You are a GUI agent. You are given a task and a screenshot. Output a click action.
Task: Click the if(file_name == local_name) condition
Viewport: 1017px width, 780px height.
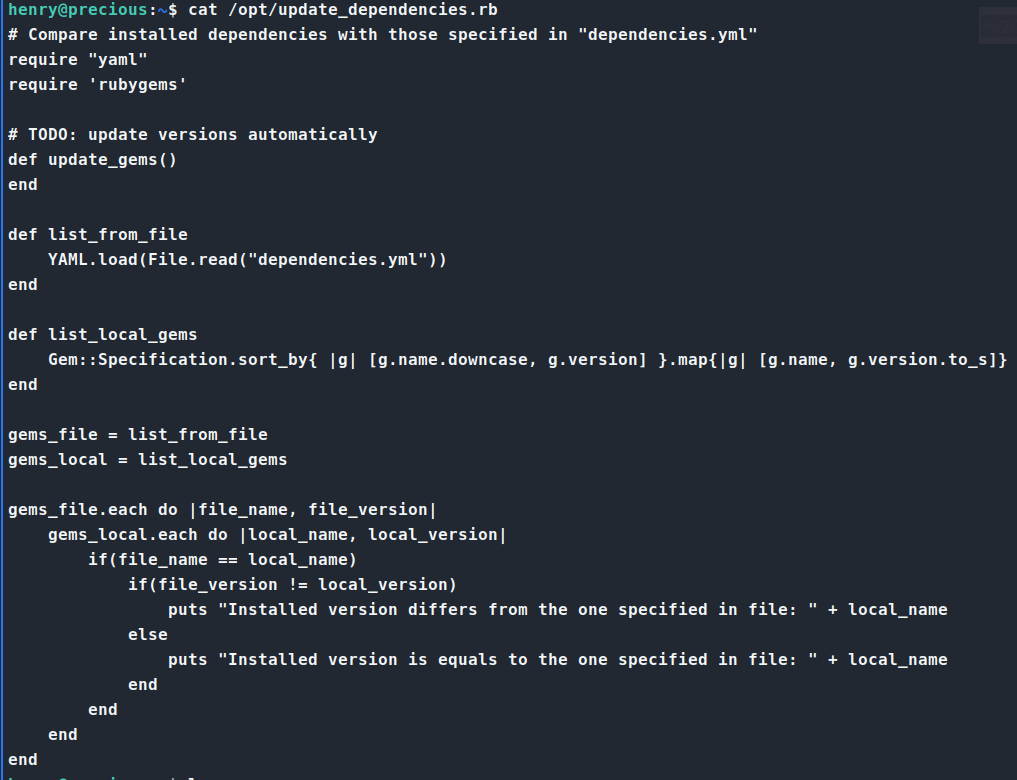click(x=222, y=560)
